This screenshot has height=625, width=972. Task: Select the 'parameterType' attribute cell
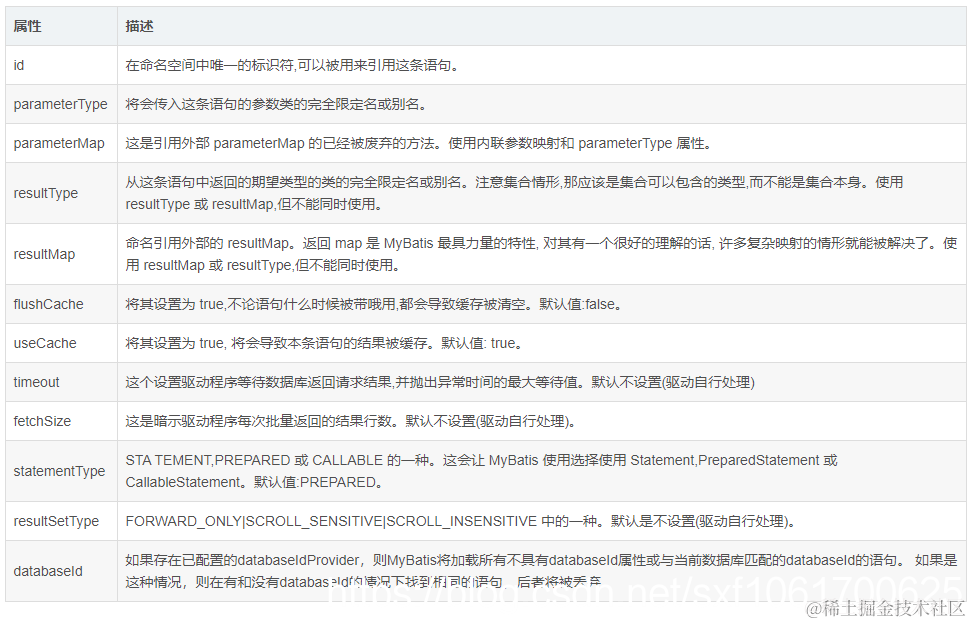tap(60, 104)
